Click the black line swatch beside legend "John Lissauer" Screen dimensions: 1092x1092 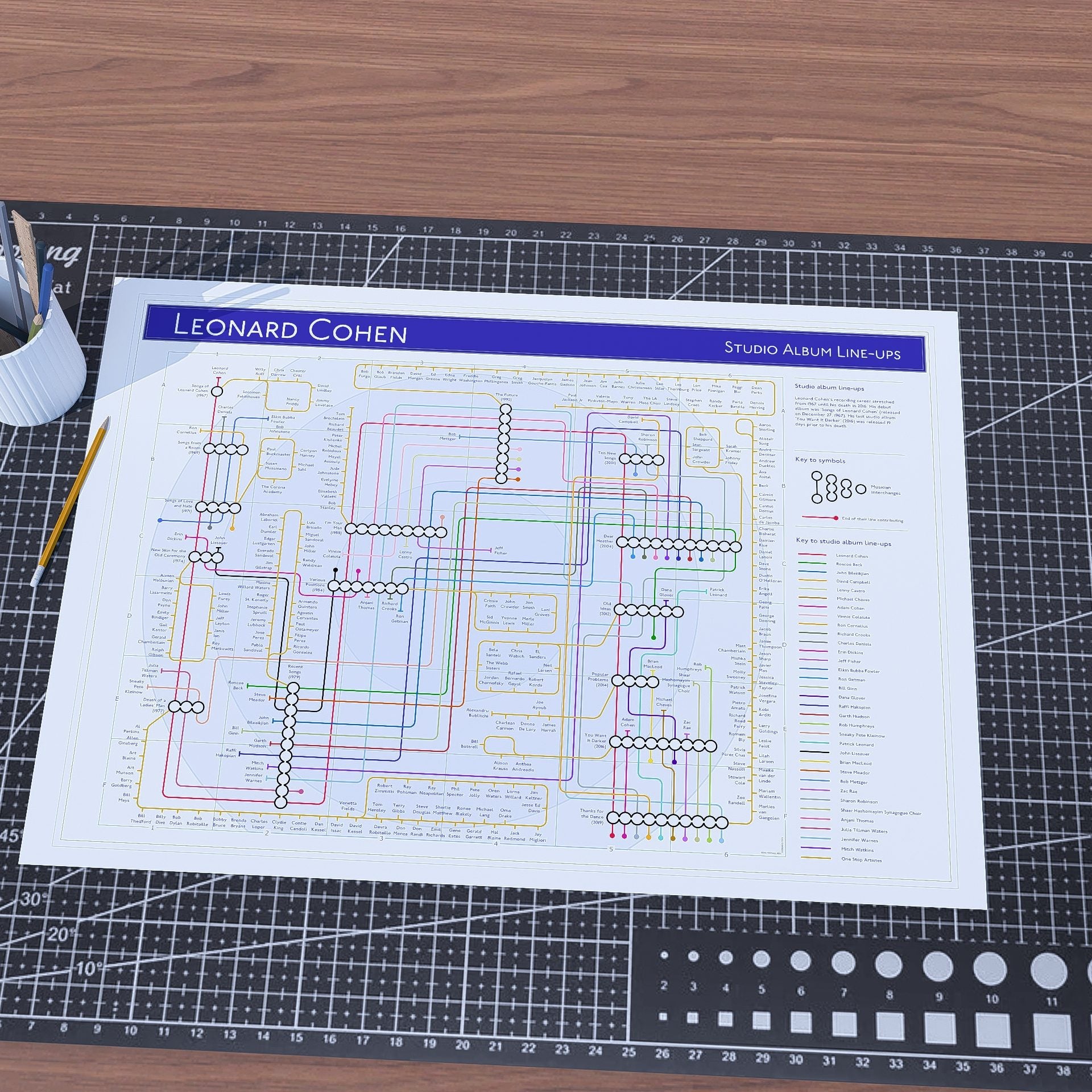815,752
